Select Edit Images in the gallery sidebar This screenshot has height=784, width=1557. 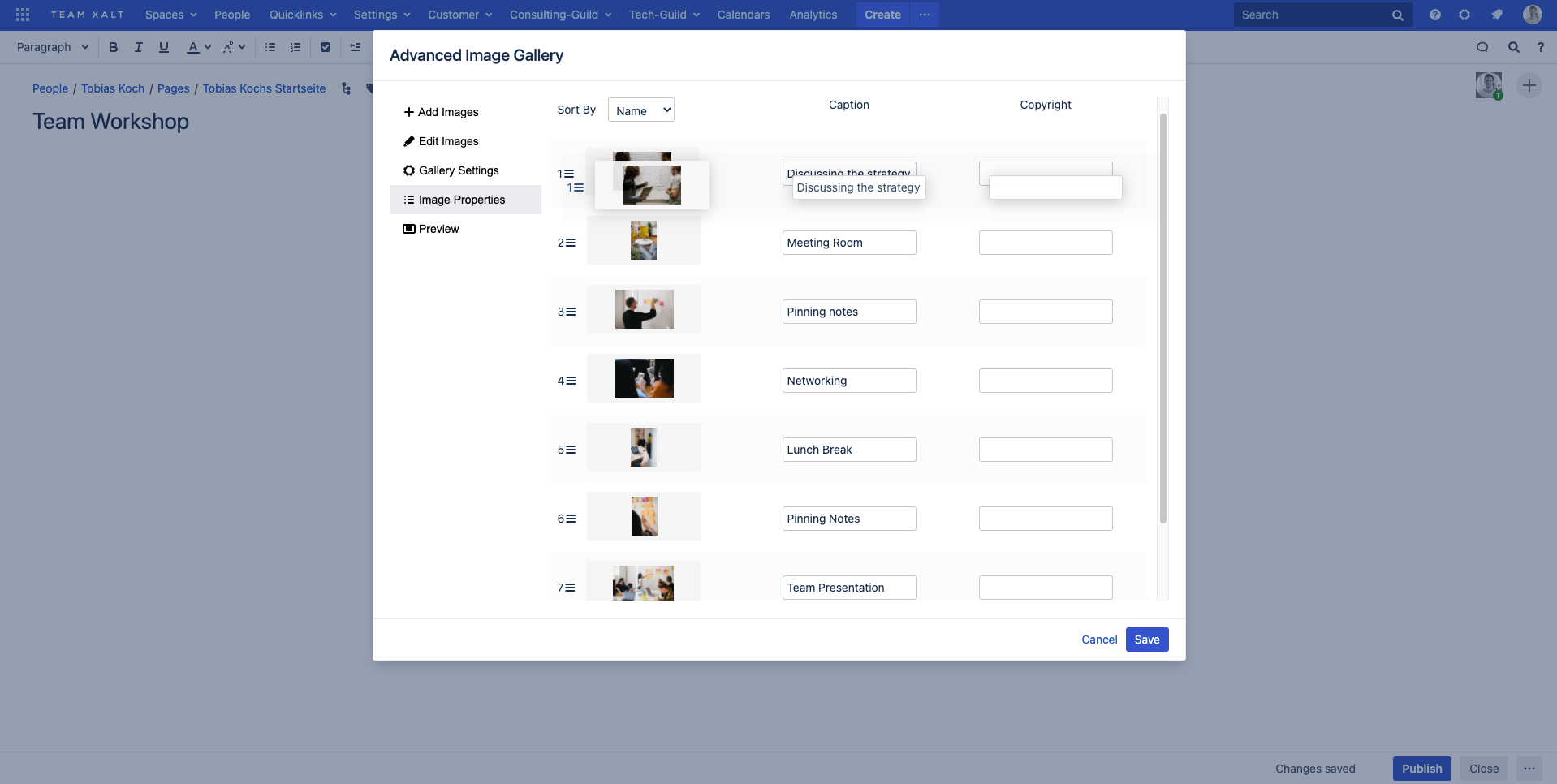(x=465, y=141)
